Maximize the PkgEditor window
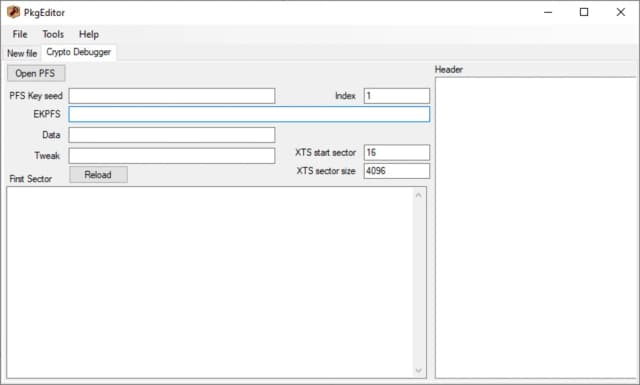The width and height of the screenshot is (640, 385). (x=584, y=12)
